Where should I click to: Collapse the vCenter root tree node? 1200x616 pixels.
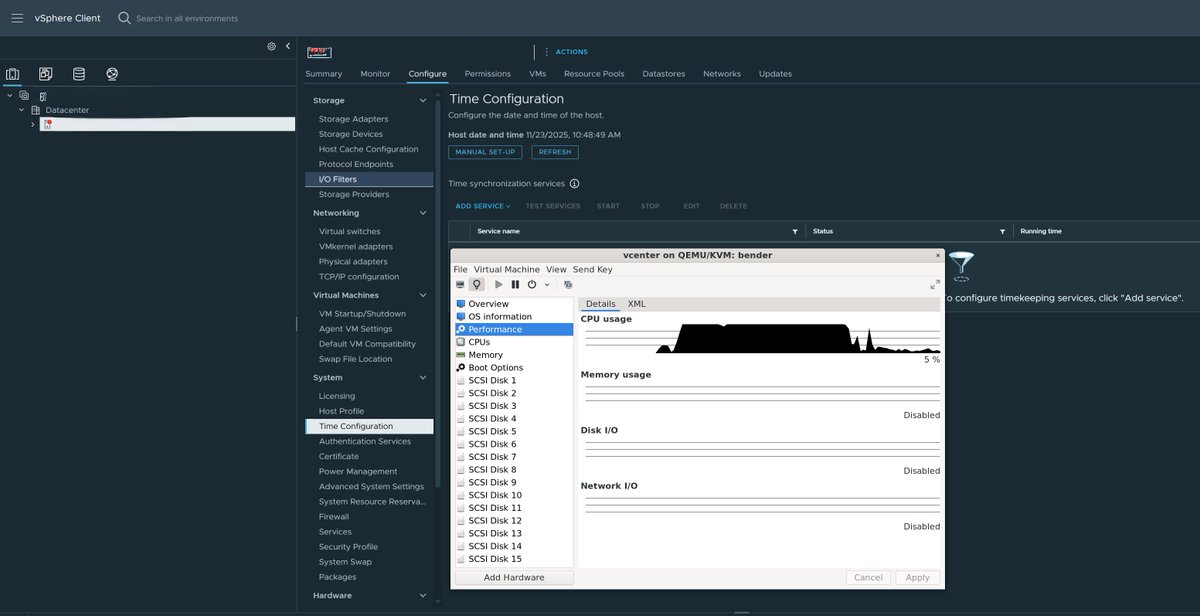pos(9,96)
